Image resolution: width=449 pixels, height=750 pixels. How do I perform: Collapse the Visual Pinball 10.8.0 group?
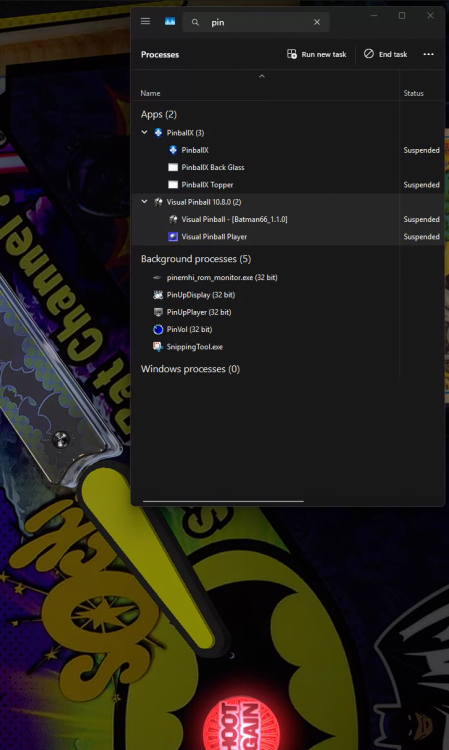(144, 202)
